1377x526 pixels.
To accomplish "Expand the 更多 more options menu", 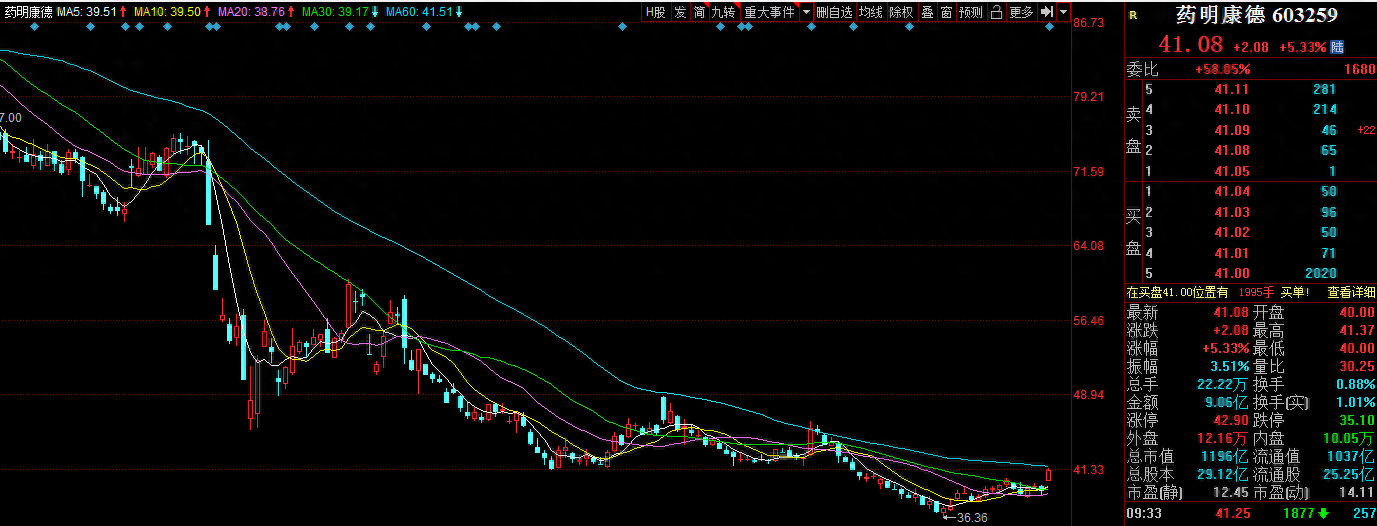I will [x=1021, y=12].
